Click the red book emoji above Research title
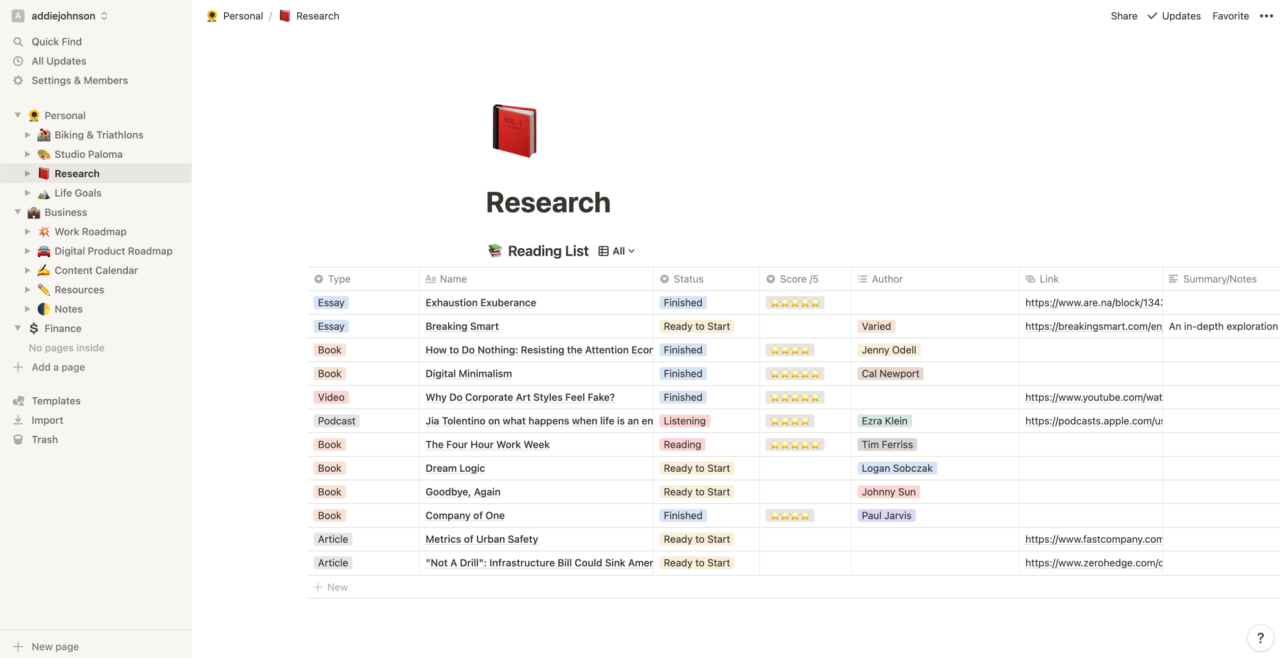 (514, 130)
